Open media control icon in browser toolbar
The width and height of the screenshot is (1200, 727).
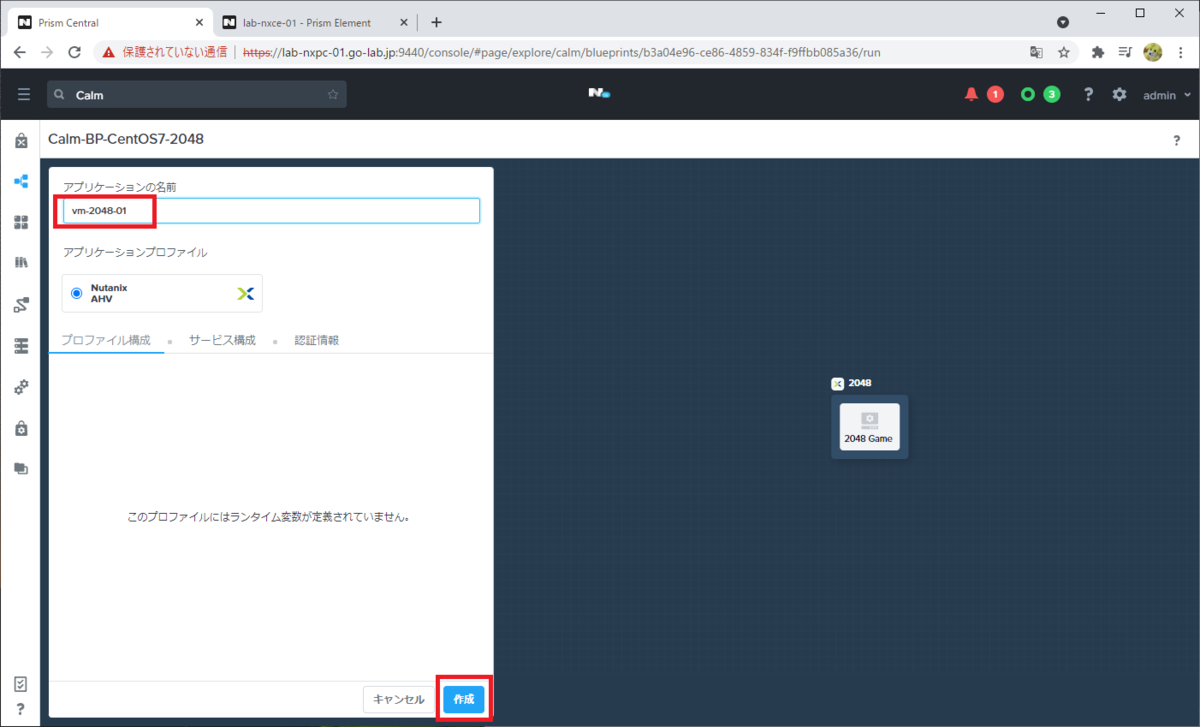pos(1125,52)
